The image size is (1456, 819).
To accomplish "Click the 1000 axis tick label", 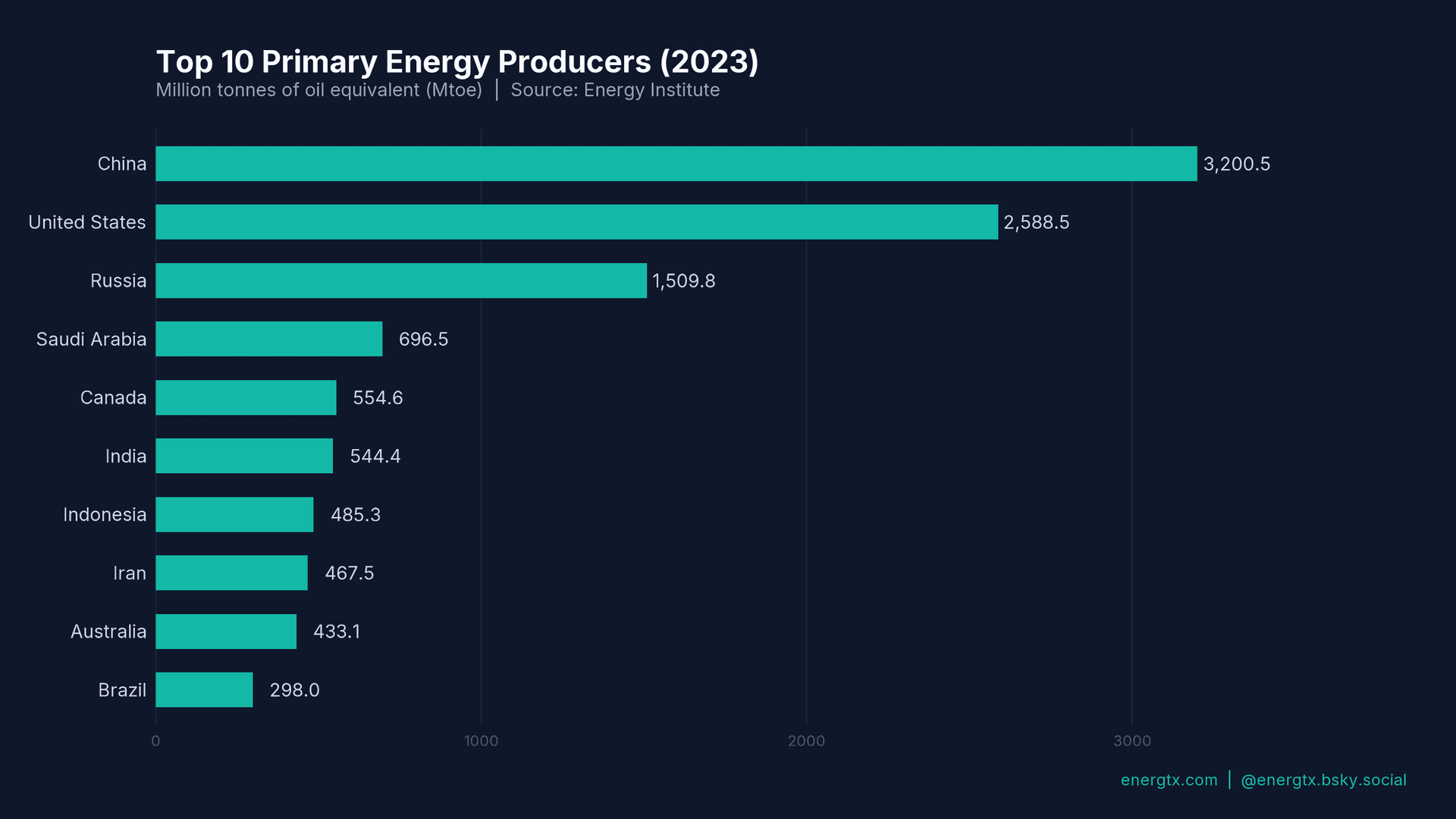I will click(481, 741).
